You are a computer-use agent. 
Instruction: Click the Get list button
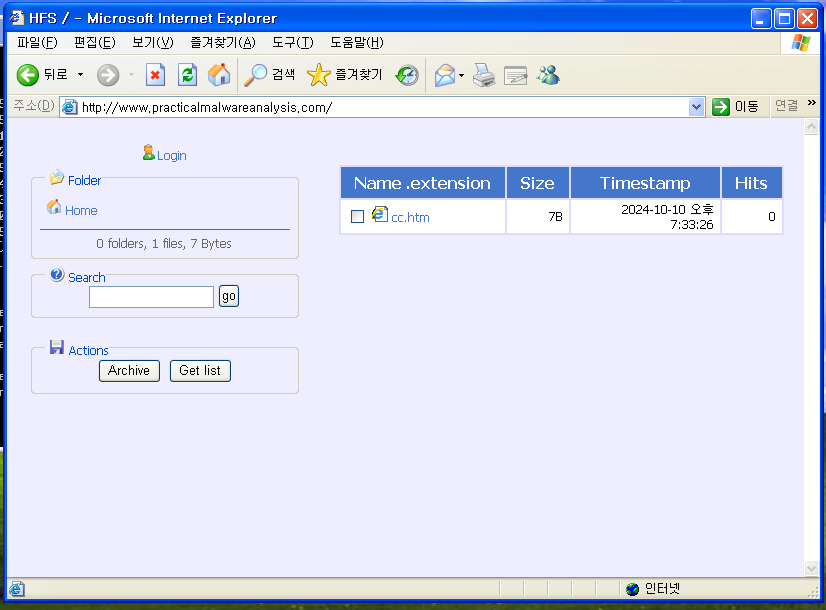click(x=200, y=371)
